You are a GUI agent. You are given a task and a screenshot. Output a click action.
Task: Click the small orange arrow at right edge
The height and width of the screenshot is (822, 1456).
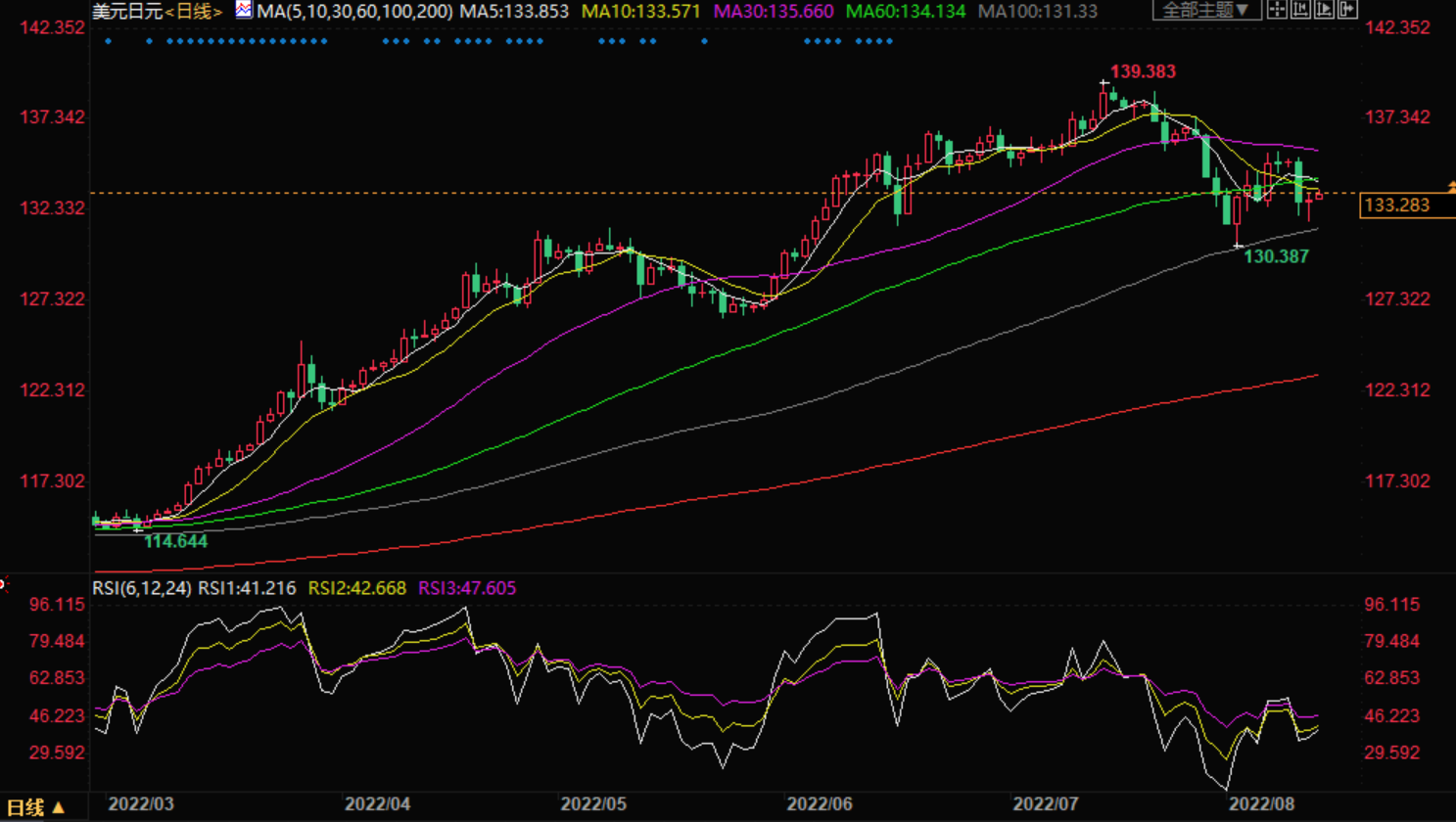point(1451,186)
